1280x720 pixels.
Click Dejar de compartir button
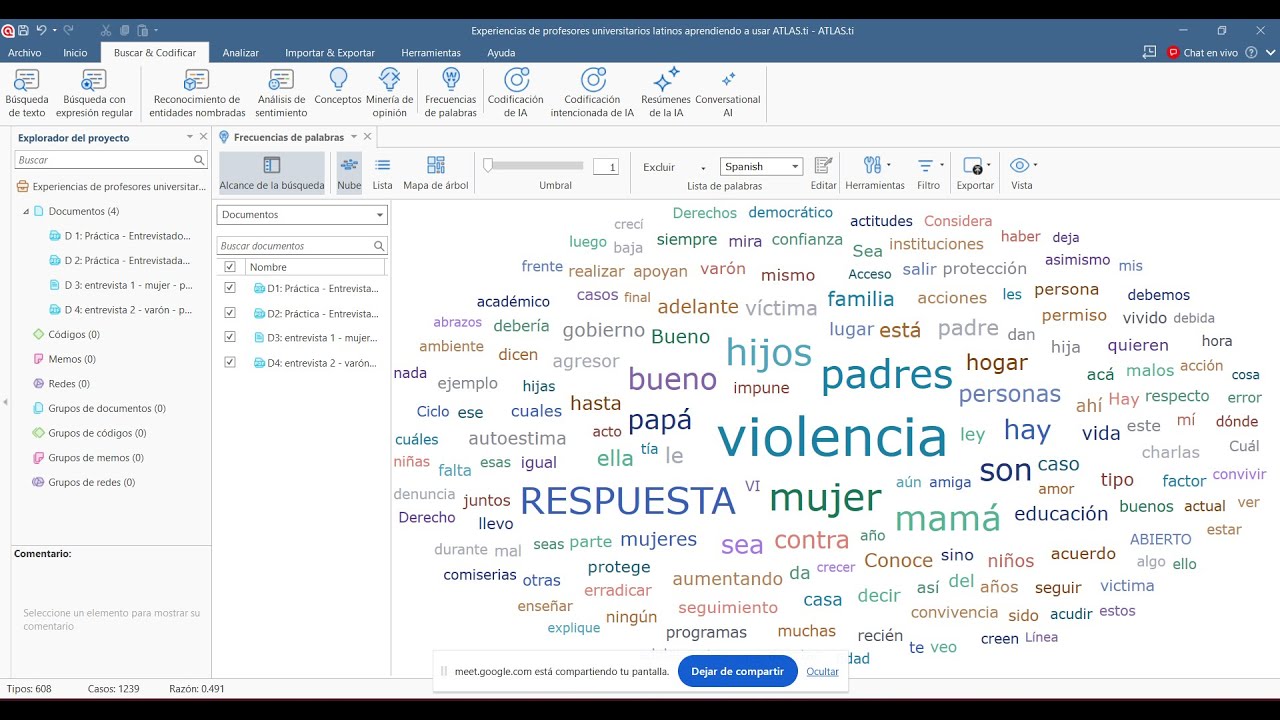737,671
